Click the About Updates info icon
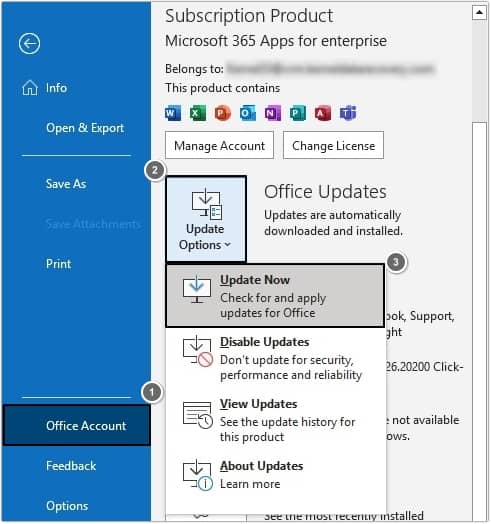Screen dimensions: 491x524 click(x=198, y=476)
